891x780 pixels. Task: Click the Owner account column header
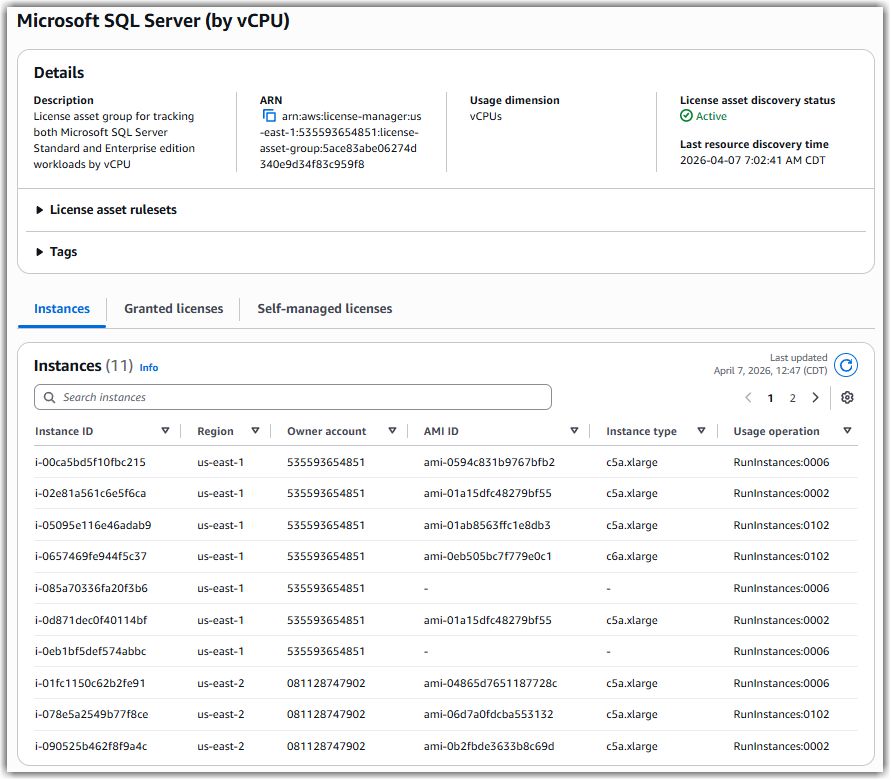326,431
